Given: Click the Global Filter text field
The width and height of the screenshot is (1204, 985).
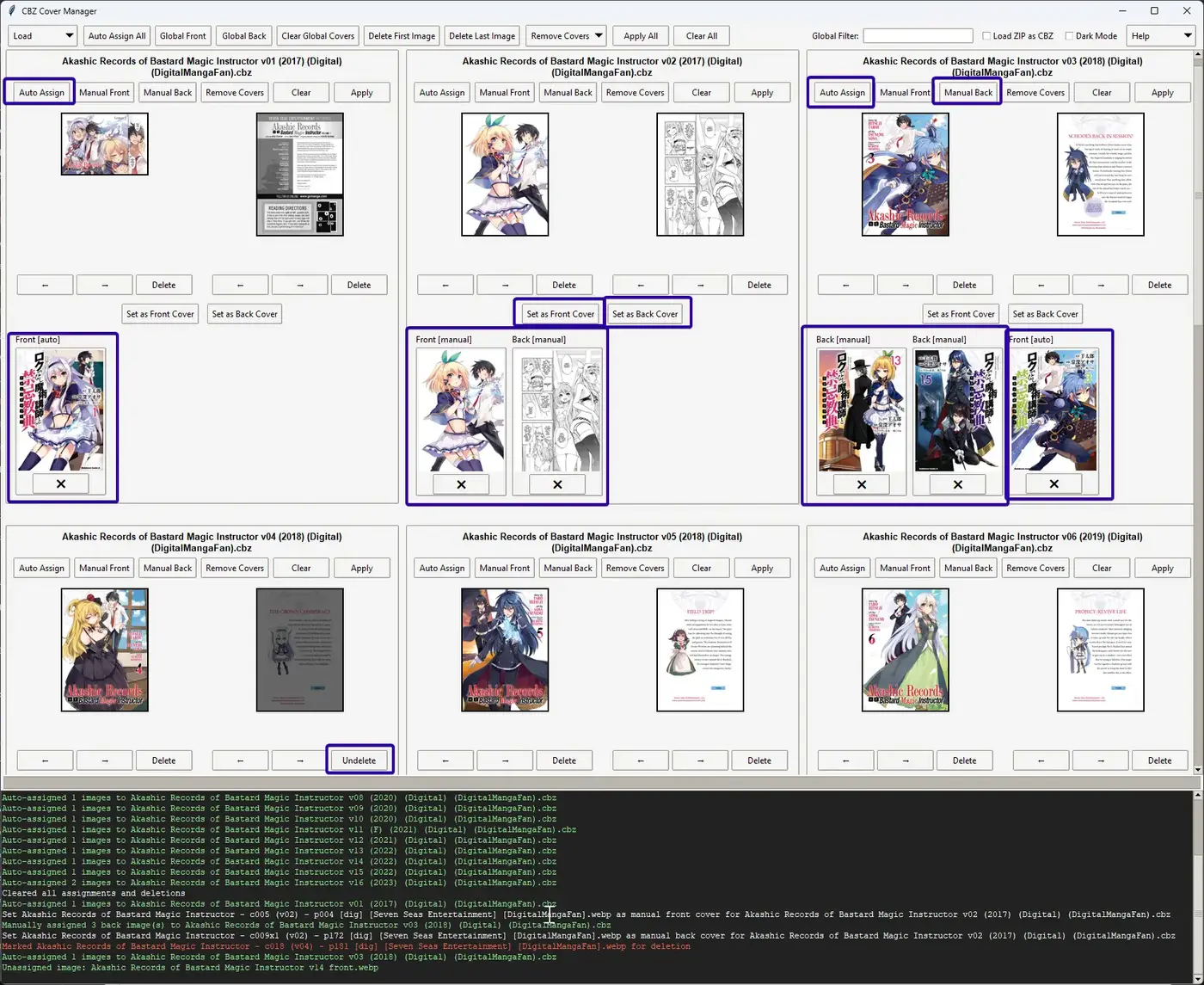Looking at the screenshot, I should coord(918,36).
